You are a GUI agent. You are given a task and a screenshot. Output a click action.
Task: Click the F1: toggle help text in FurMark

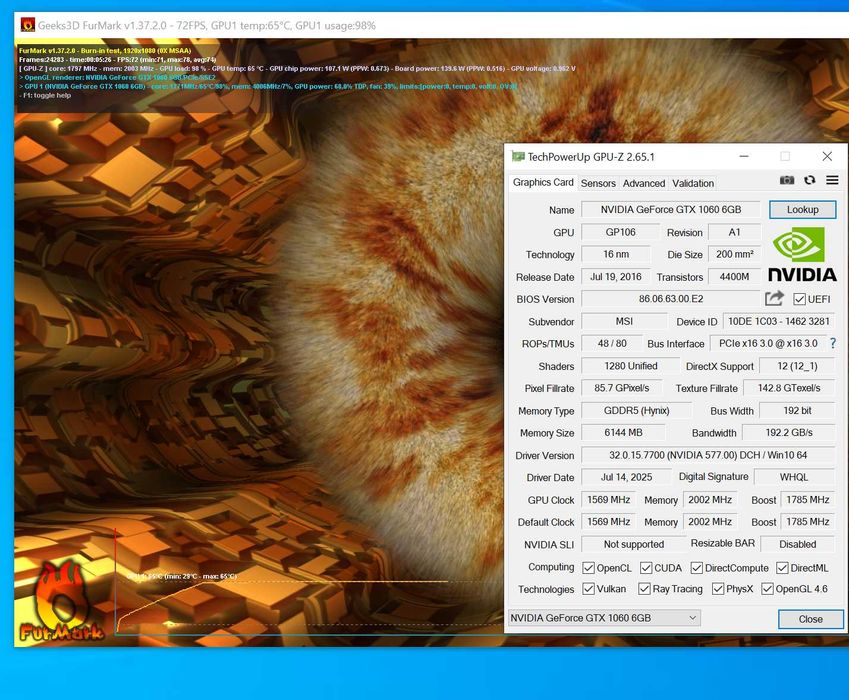[45, 95]
